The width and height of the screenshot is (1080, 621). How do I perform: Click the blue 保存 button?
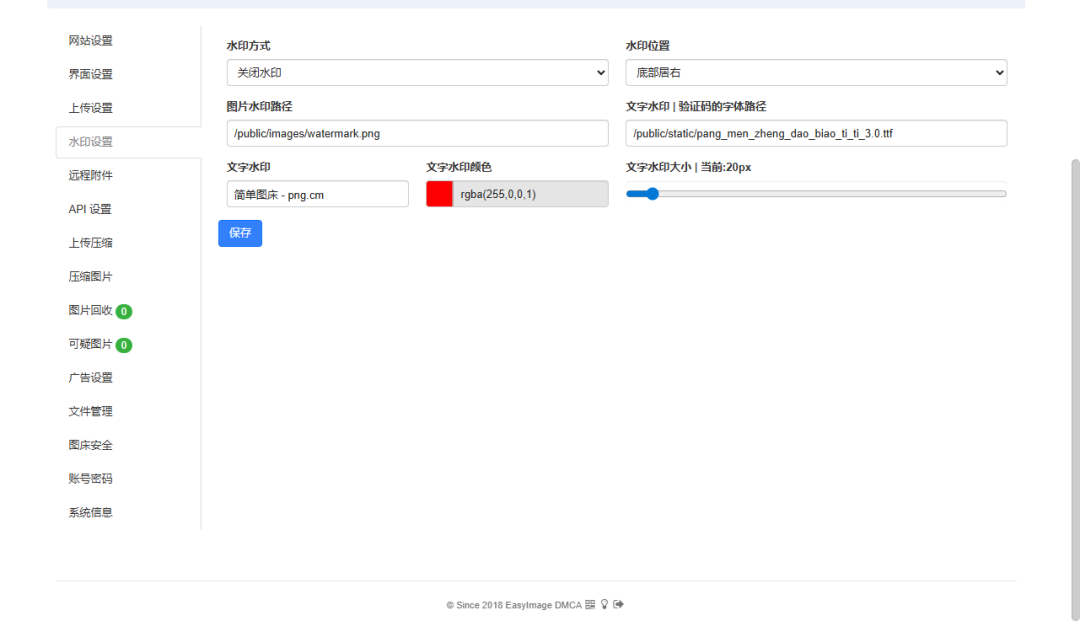tap(240, 233)
